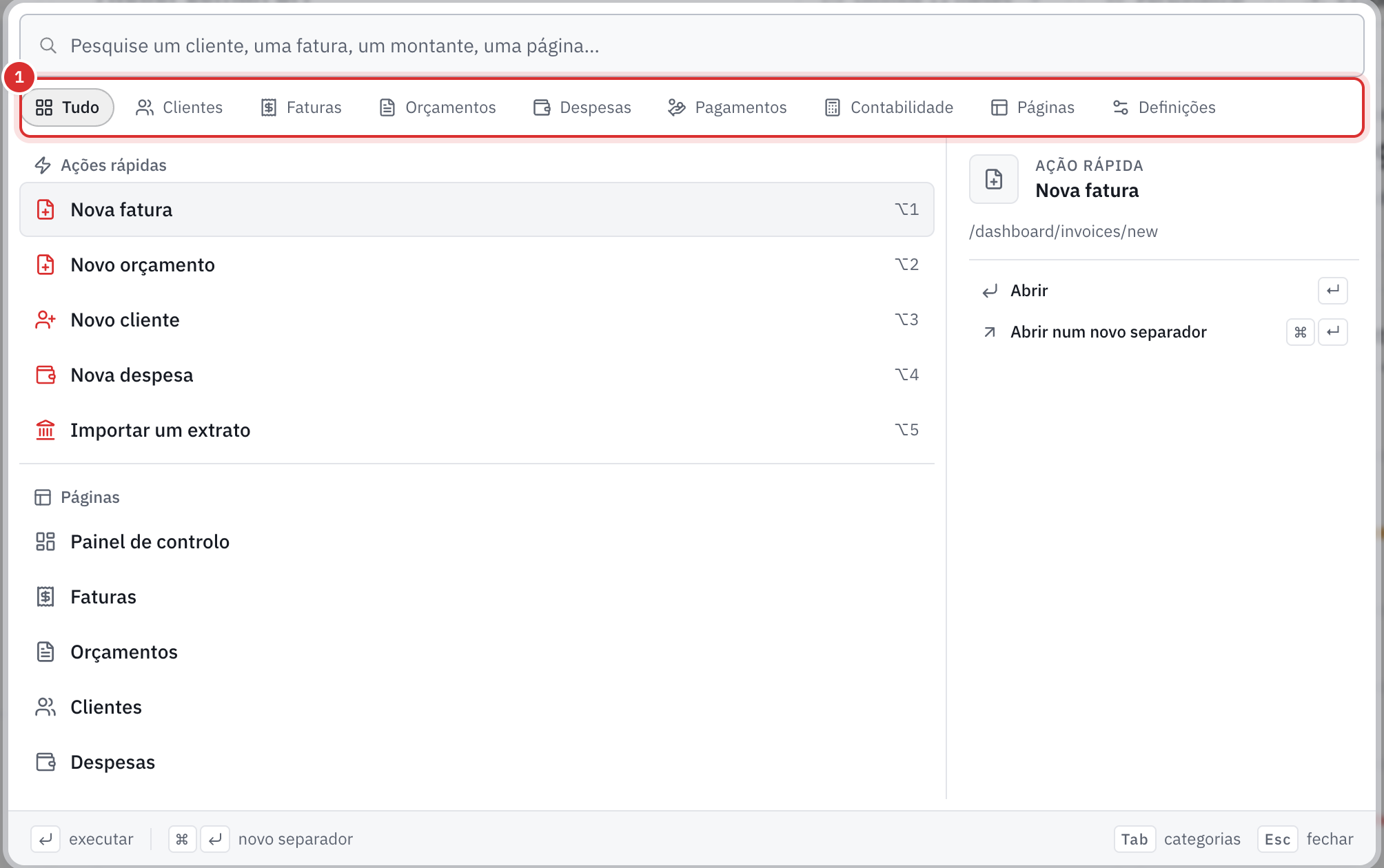Select the Despesas category tab

point(582,107)
